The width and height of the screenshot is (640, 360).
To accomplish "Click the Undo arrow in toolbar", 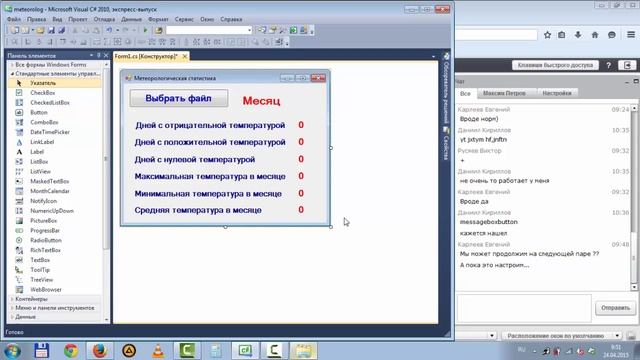I will 109,30.
